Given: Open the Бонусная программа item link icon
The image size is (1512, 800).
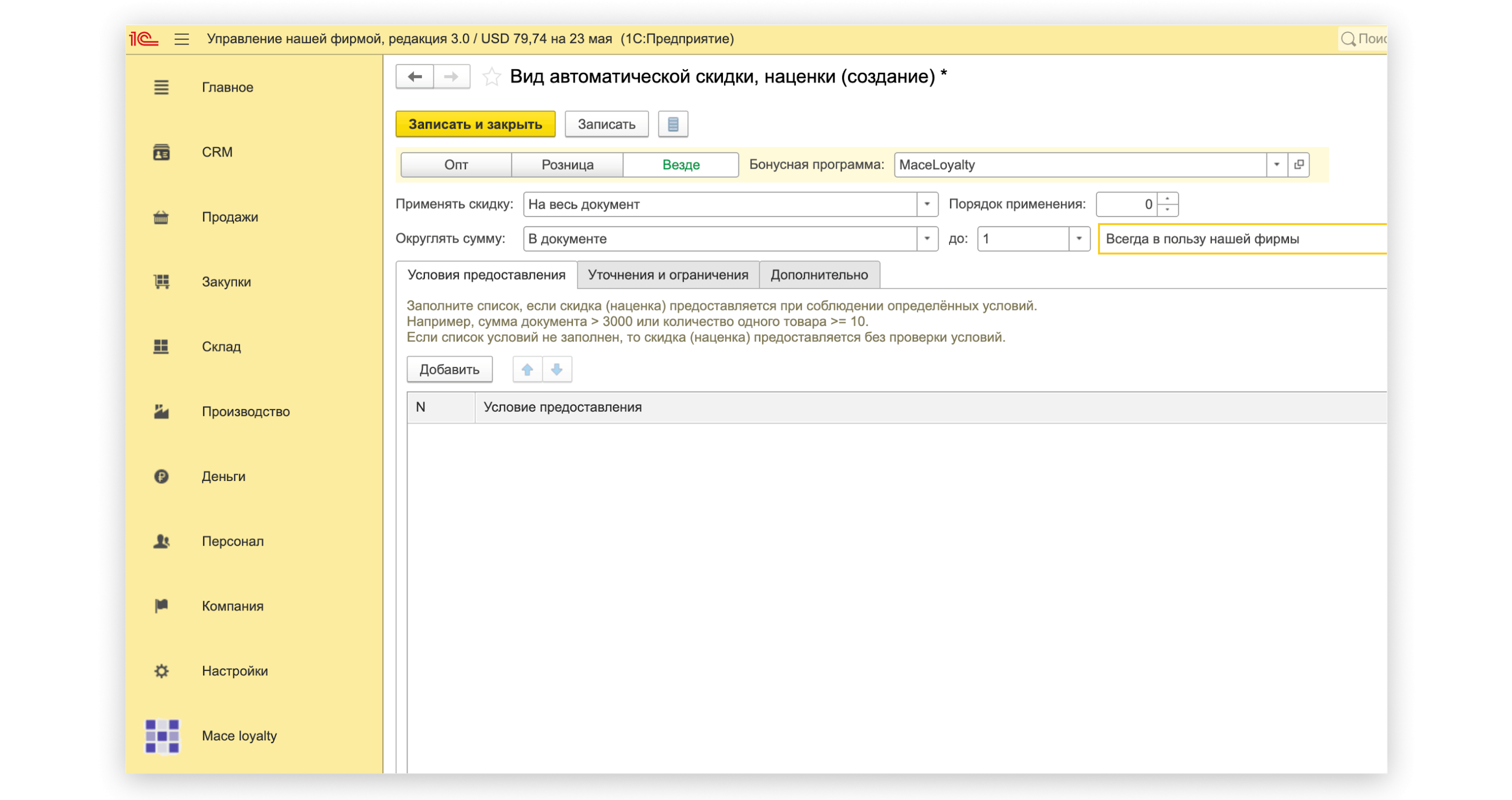Looking at the screenshot, I should [x=1299, y=165].
